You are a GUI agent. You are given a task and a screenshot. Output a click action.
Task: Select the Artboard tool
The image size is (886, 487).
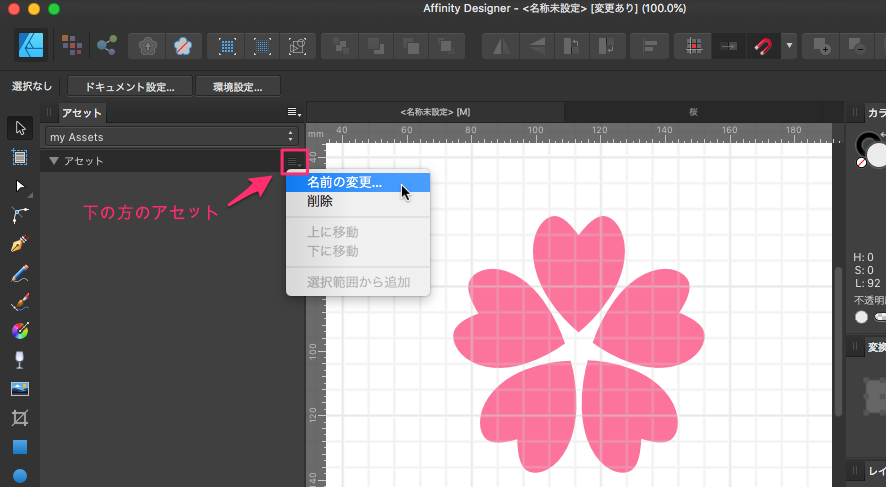[20, 157]
